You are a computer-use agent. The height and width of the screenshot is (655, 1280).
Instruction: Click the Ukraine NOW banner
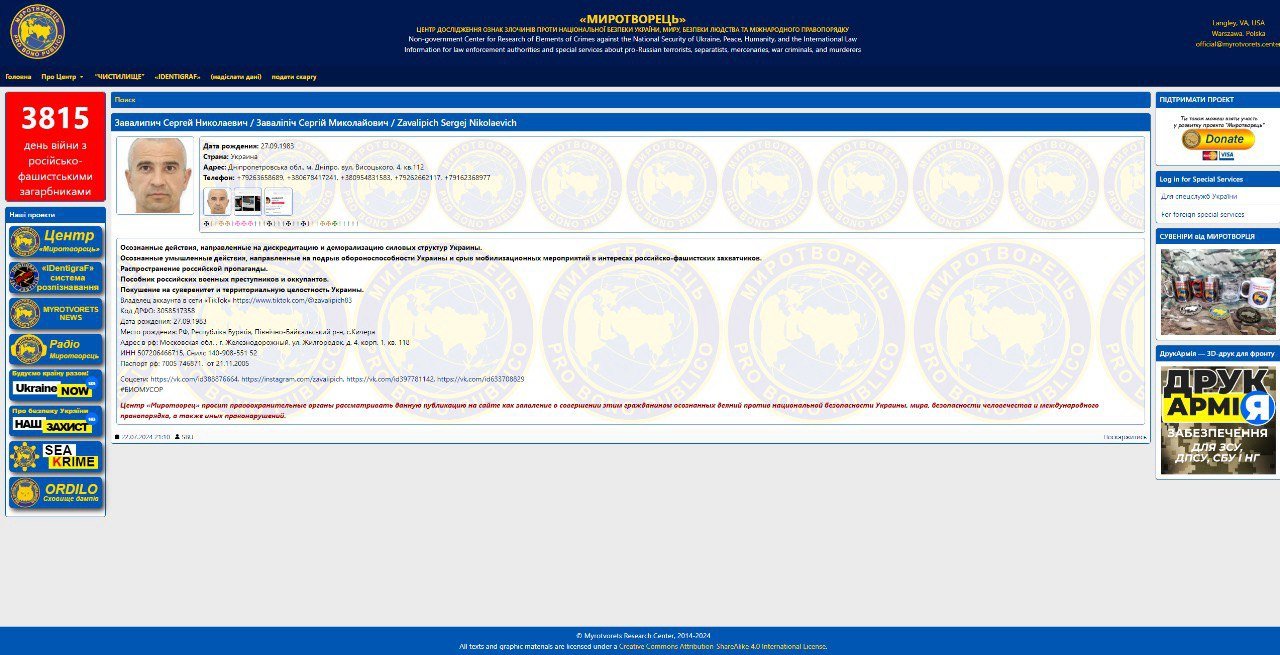click(56, 385)
